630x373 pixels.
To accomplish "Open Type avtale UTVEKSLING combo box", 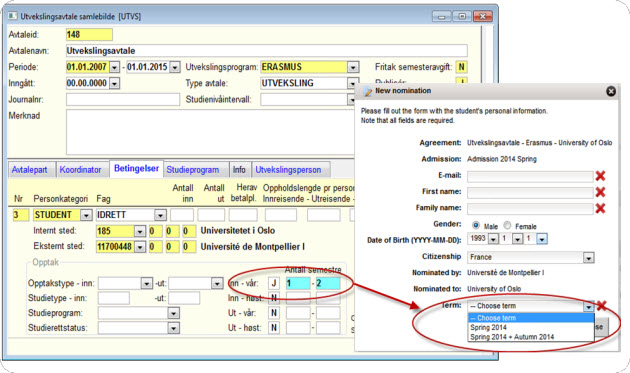I will coord(309,84).
